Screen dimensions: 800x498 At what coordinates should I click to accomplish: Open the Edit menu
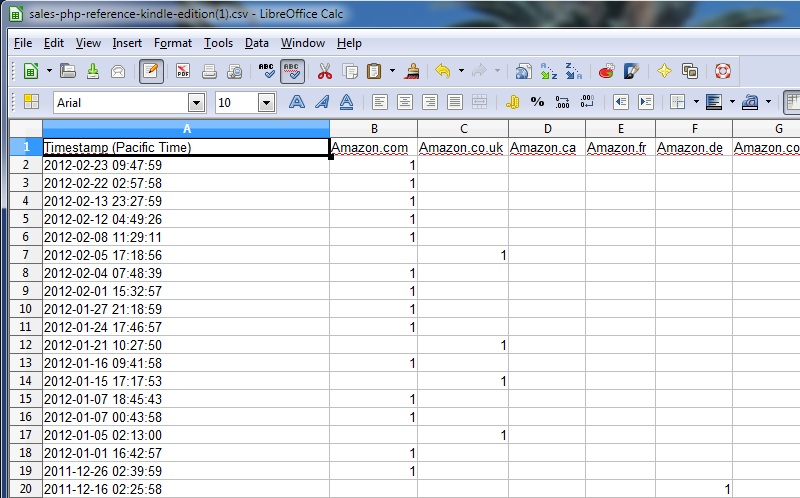(x=54, y=43)
